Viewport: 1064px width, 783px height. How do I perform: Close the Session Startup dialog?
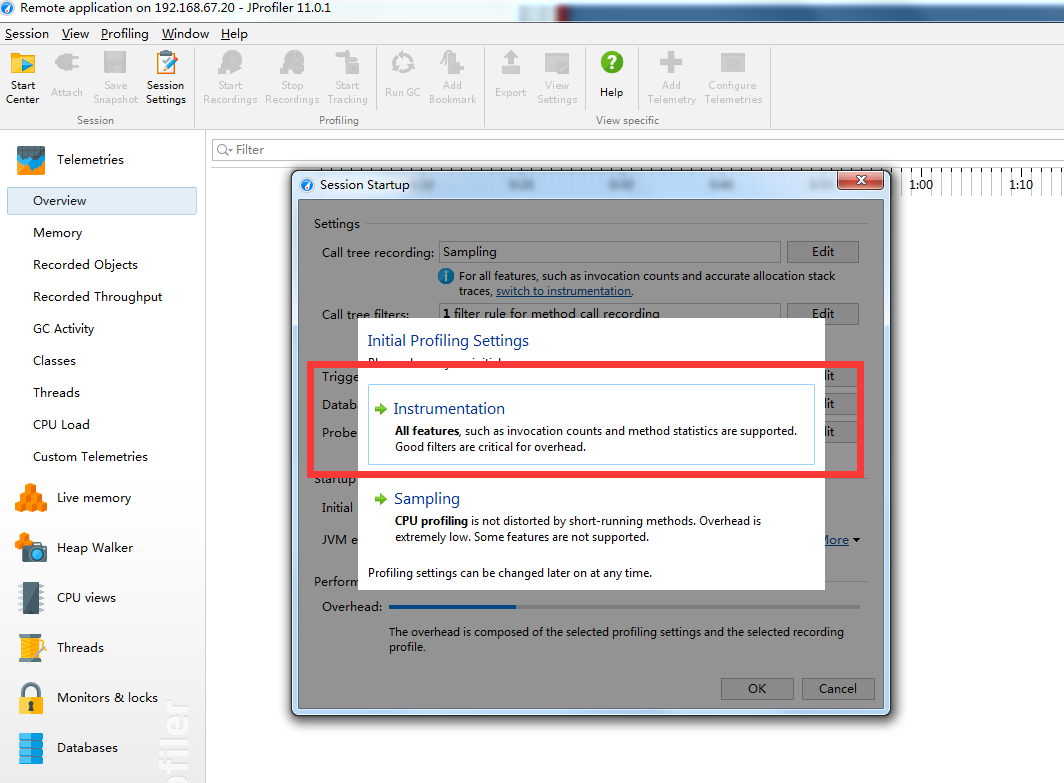pos(860,180)
